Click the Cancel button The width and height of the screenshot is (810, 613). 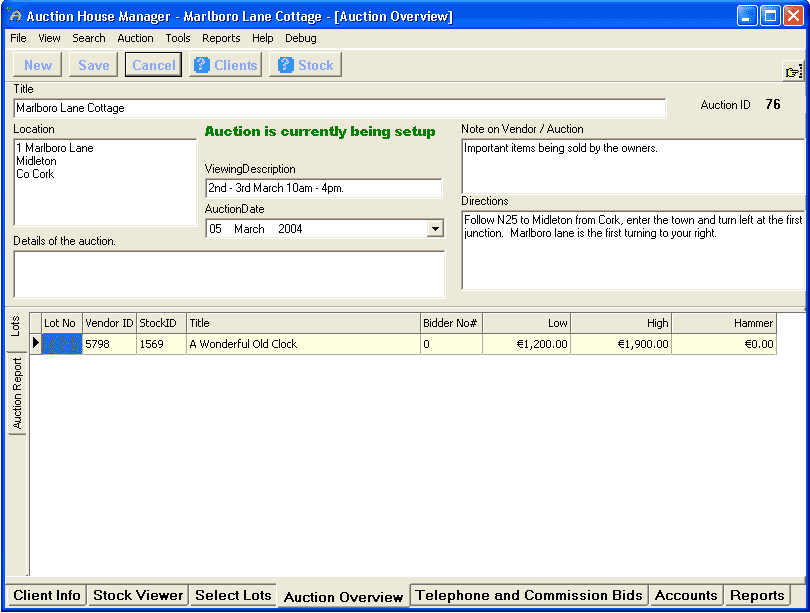(x=153, y=65)
